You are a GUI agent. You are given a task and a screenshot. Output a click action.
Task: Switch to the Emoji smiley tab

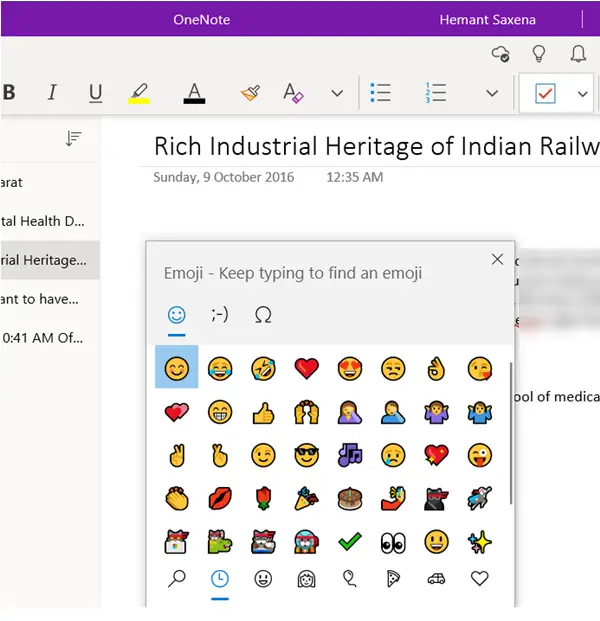pyautogui.click(x=176, y=316)
